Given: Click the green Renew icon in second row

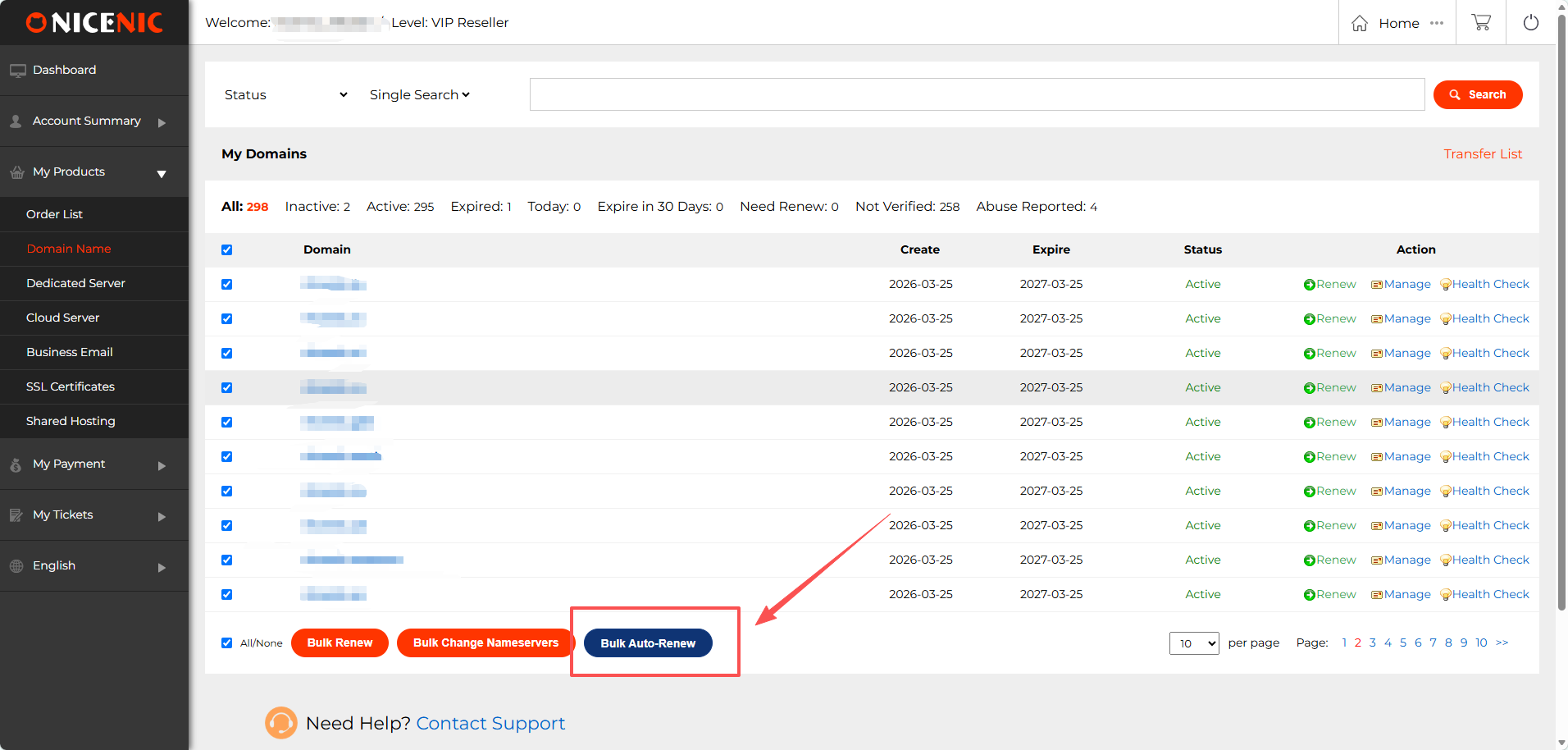Looking at the screenshot, I should click(x=1309, y=319).
